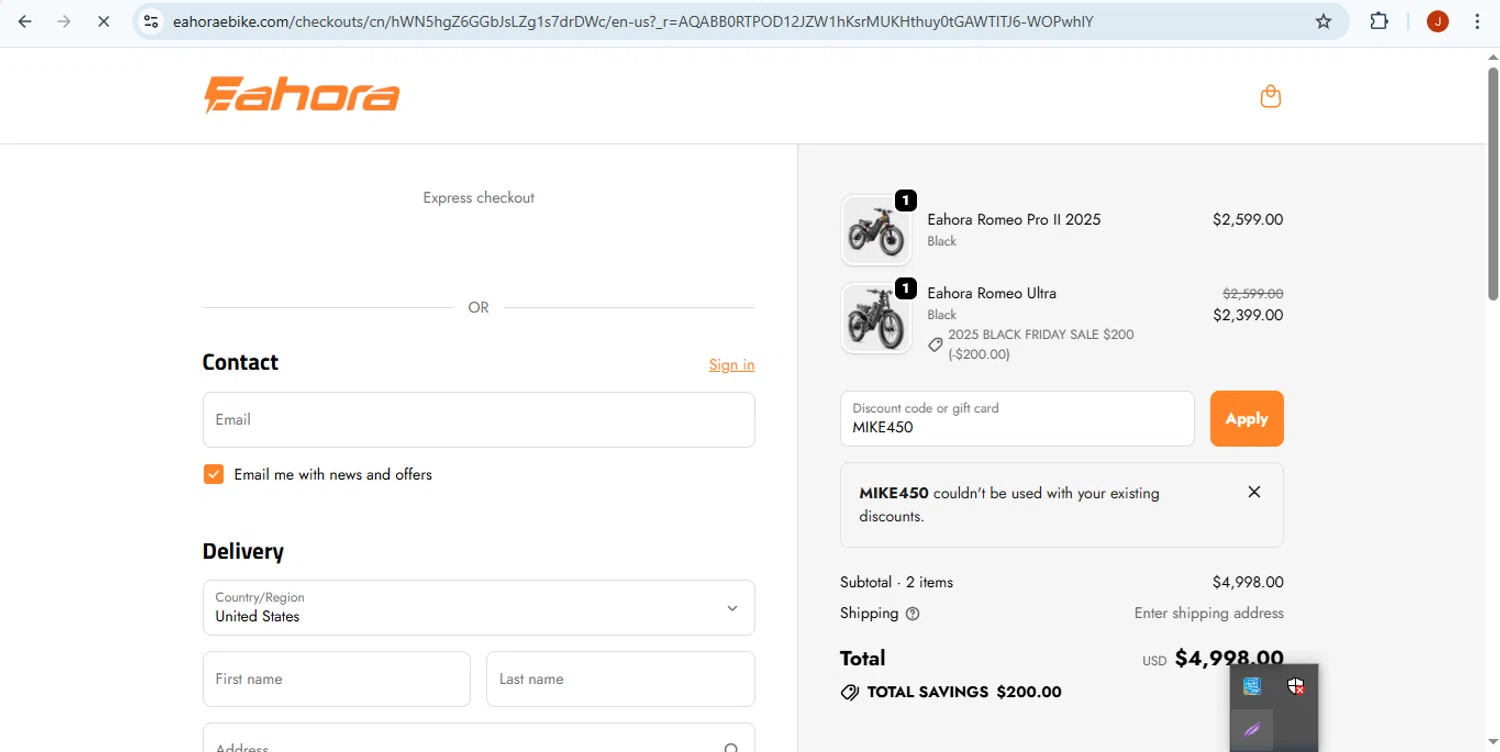
Task: Click the Total Savings tag icon
Action: coord(850,692)
